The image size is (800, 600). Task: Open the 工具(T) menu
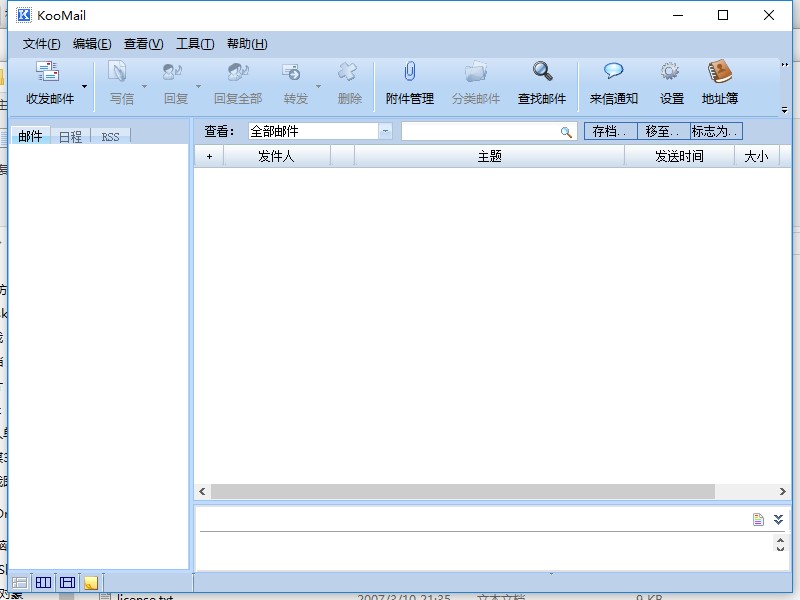click(195, 44)
